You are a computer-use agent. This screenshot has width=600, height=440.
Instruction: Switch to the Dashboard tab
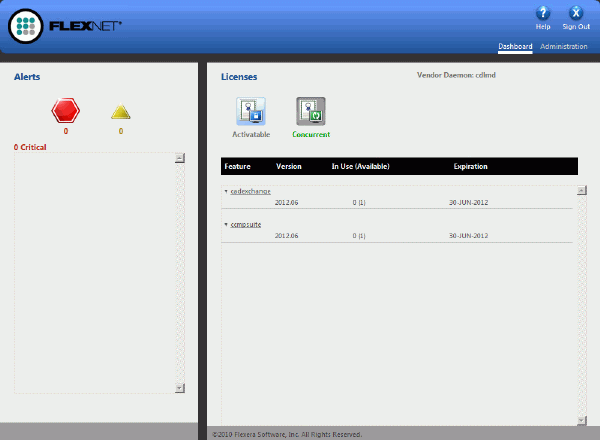(x=515, y=46)
